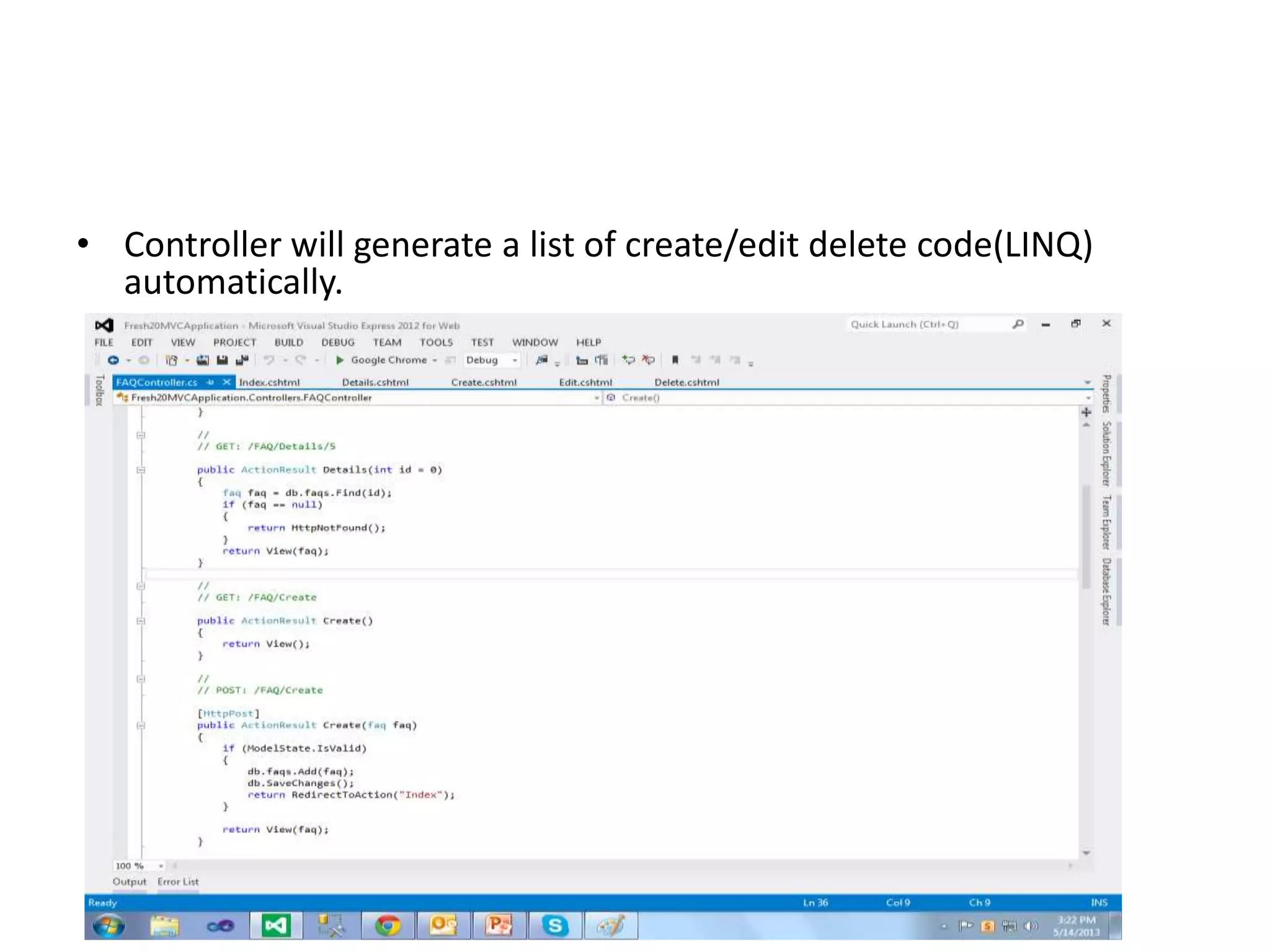Image resolution: width=1270 pixels, height=952 pixels.
Task: Open the Windows Start button
Action: click(109, 926)
